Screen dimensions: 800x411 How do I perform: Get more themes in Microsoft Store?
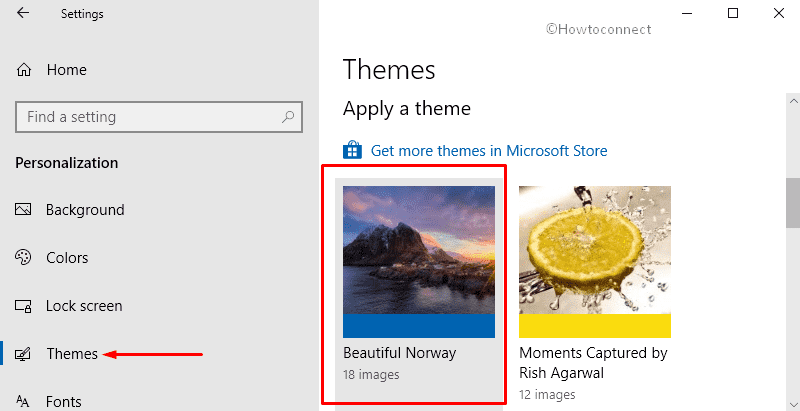(489, 151)
